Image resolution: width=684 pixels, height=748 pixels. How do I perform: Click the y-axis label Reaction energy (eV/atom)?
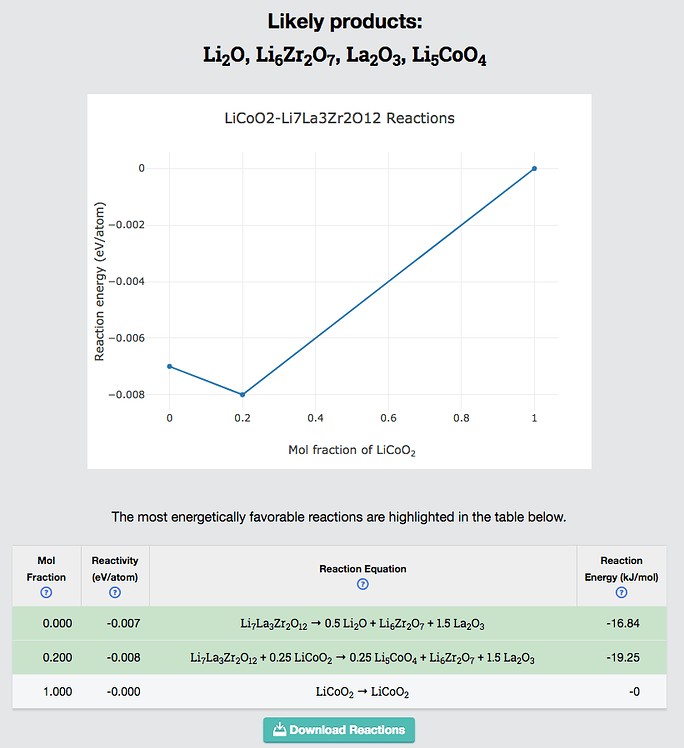99,281
